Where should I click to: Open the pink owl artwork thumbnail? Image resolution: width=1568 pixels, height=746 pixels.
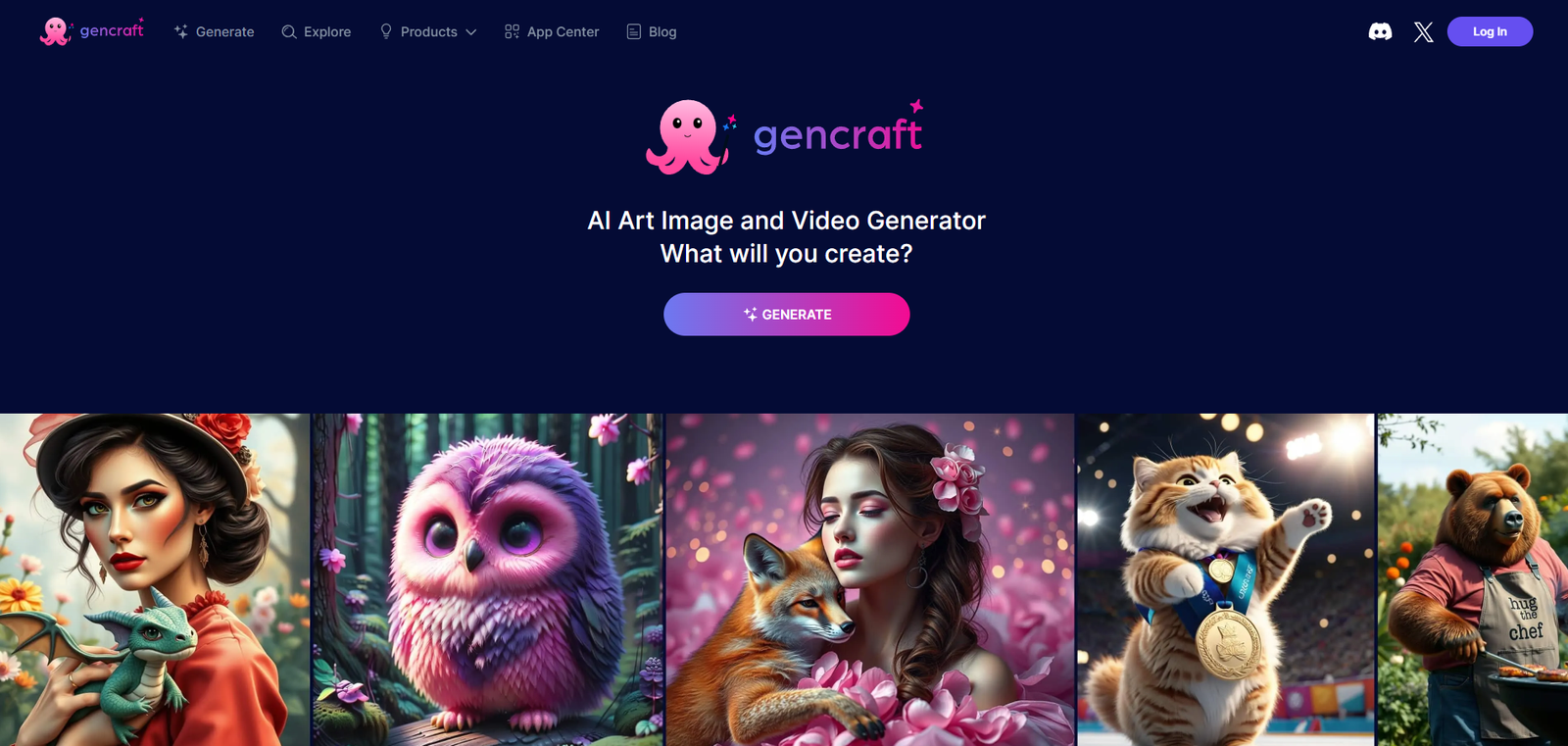click(487, 579)
